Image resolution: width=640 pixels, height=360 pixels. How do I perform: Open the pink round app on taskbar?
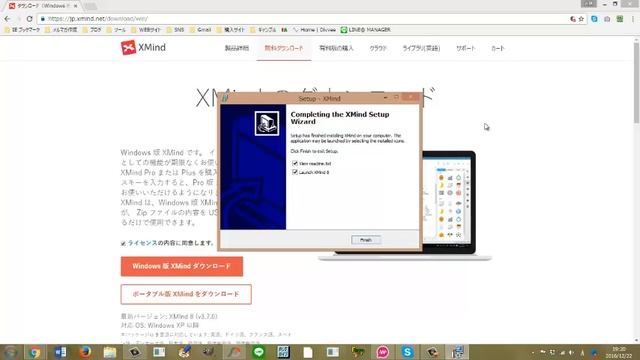[382, 352]
